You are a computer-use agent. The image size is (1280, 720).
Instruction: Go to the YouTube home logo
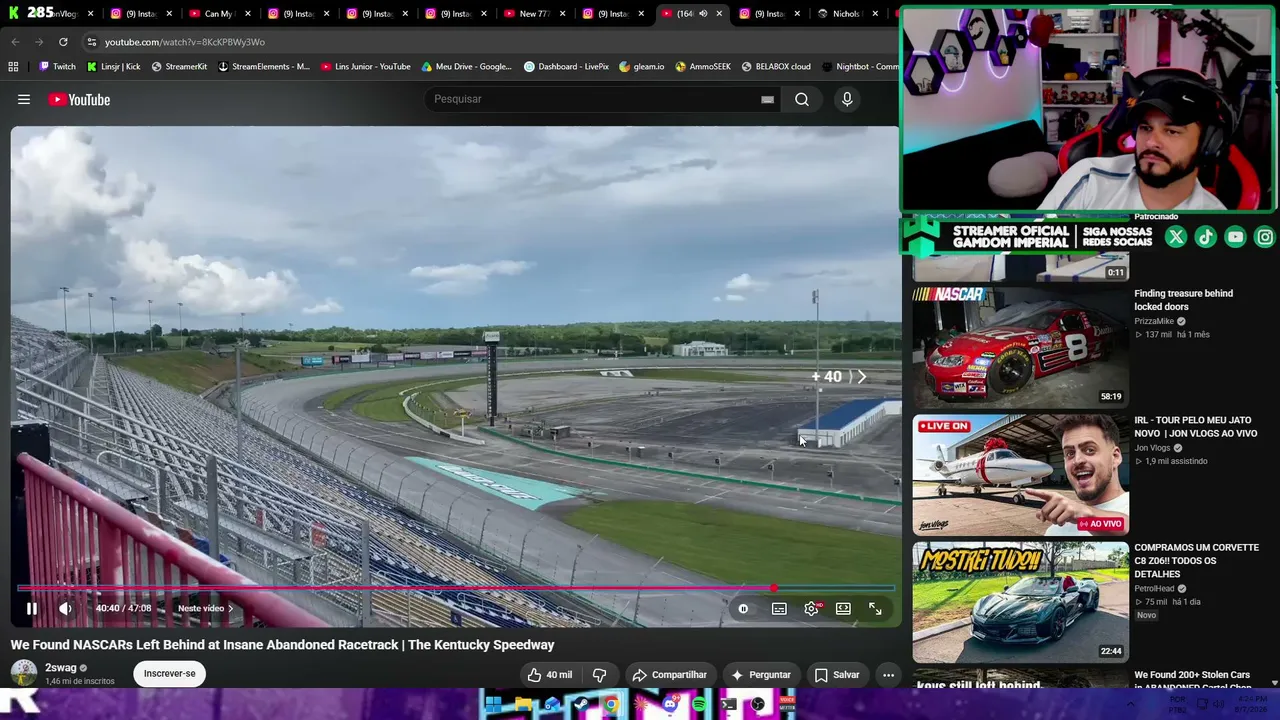[x=79, y=99]
